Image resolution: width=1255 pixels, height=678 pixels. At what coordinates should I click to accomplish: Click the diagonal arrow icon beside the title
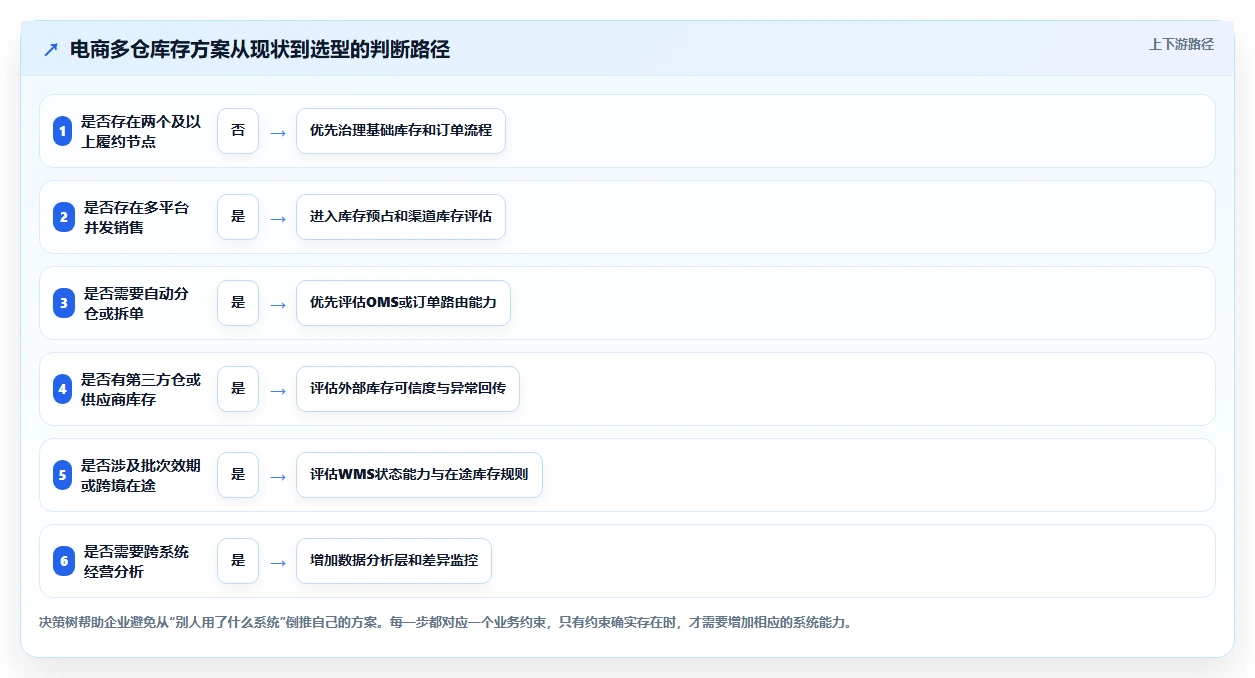[51, 50]
